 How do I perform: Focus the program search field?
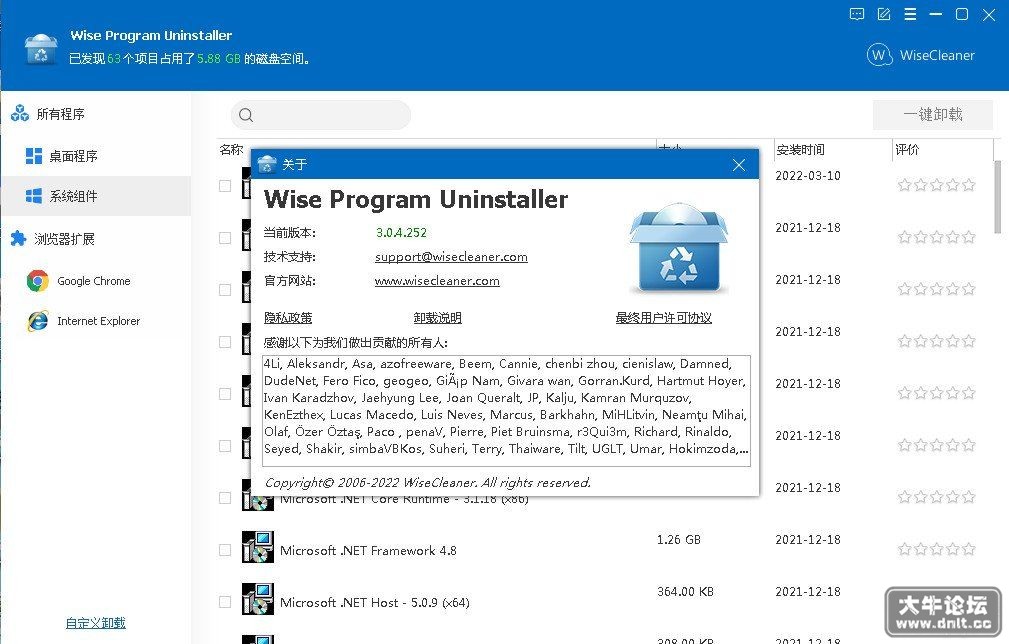(x=320, y=115)
